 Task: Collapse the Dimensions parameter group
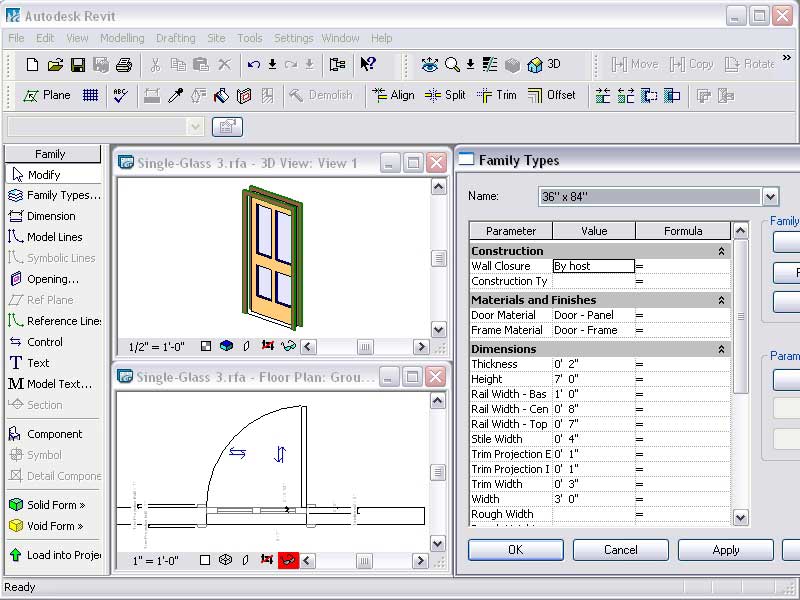721,349
